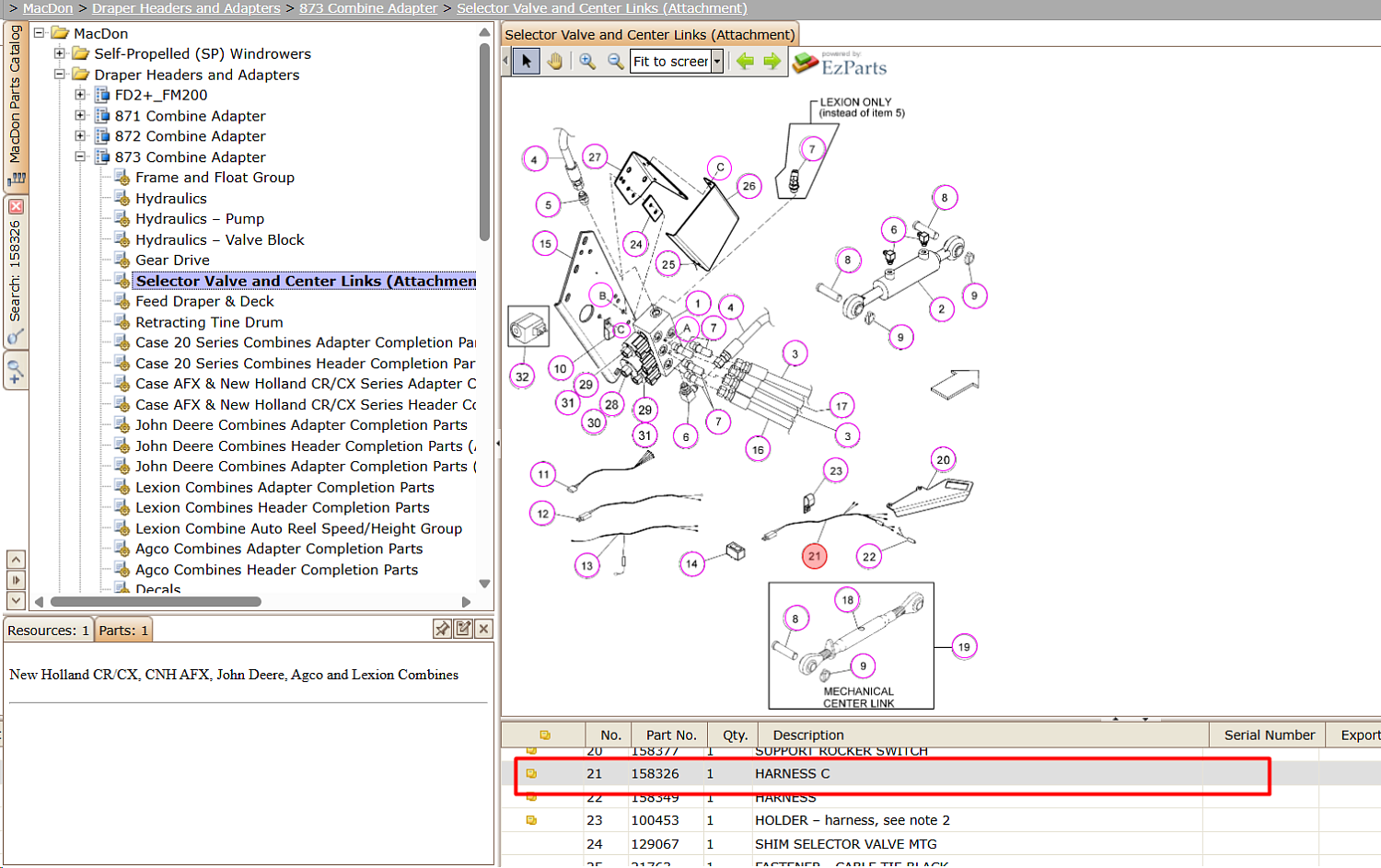Screen dimensions: 1381x868
Task: Zoom in on the diagram
Action: [x=587, y=62]
